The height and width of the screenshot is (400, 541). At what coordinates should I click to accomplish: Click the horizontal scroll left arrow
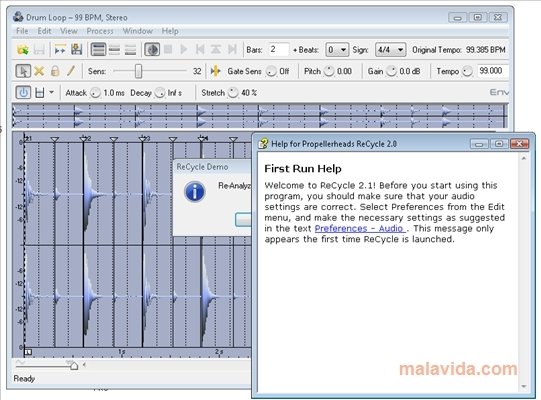(x=84, y=364)
